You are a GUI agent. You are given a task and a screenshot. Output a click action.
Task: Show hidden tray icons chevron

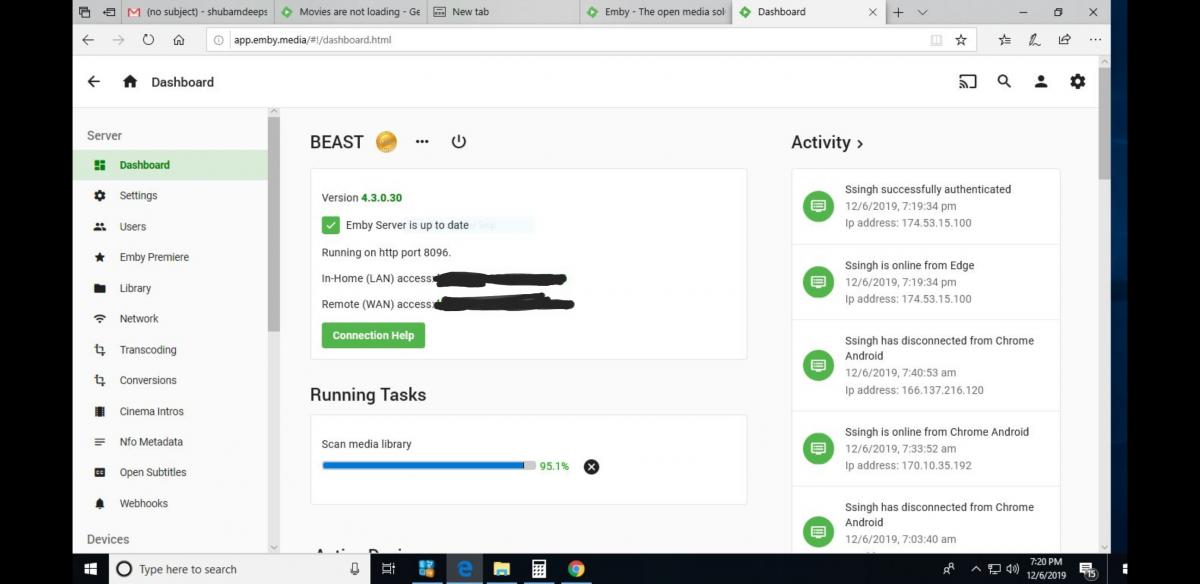click(x=976, y=569)
